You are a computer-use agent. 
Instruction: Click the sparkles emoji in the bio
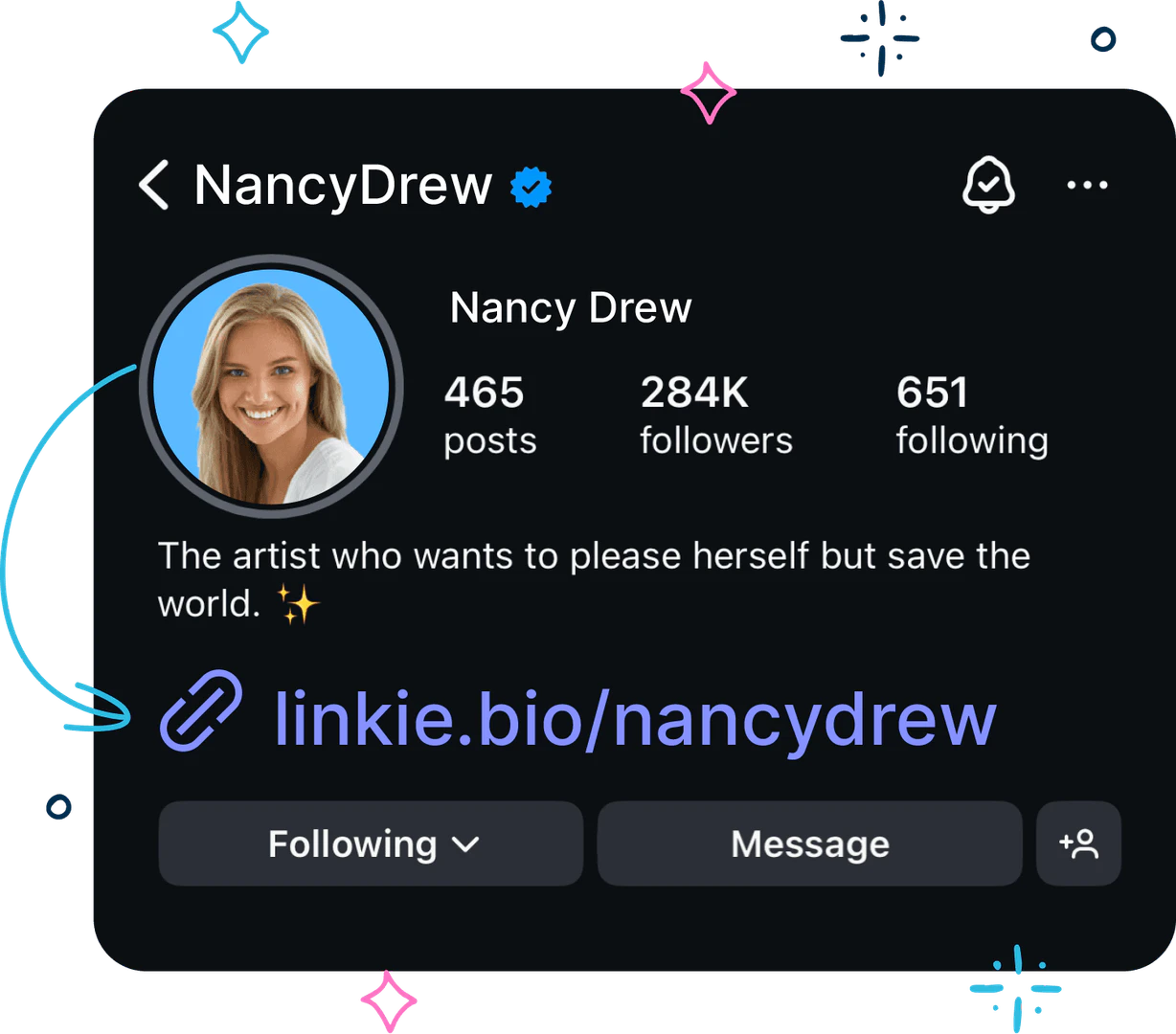click(x=298, y=605)
